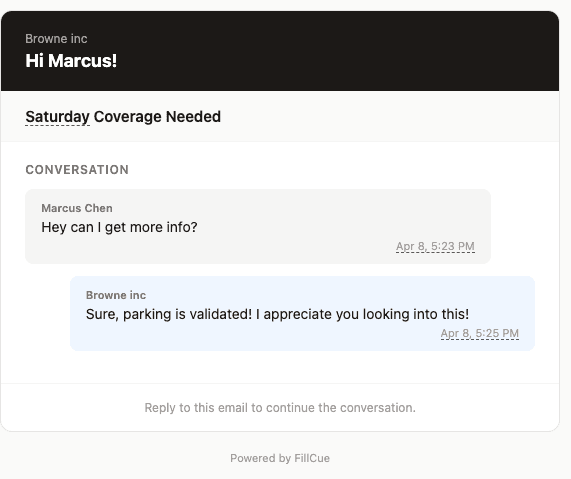The image size is (571, 479).
Task: Click the 'CONVERSATION' section label
Action: point(77,170)
